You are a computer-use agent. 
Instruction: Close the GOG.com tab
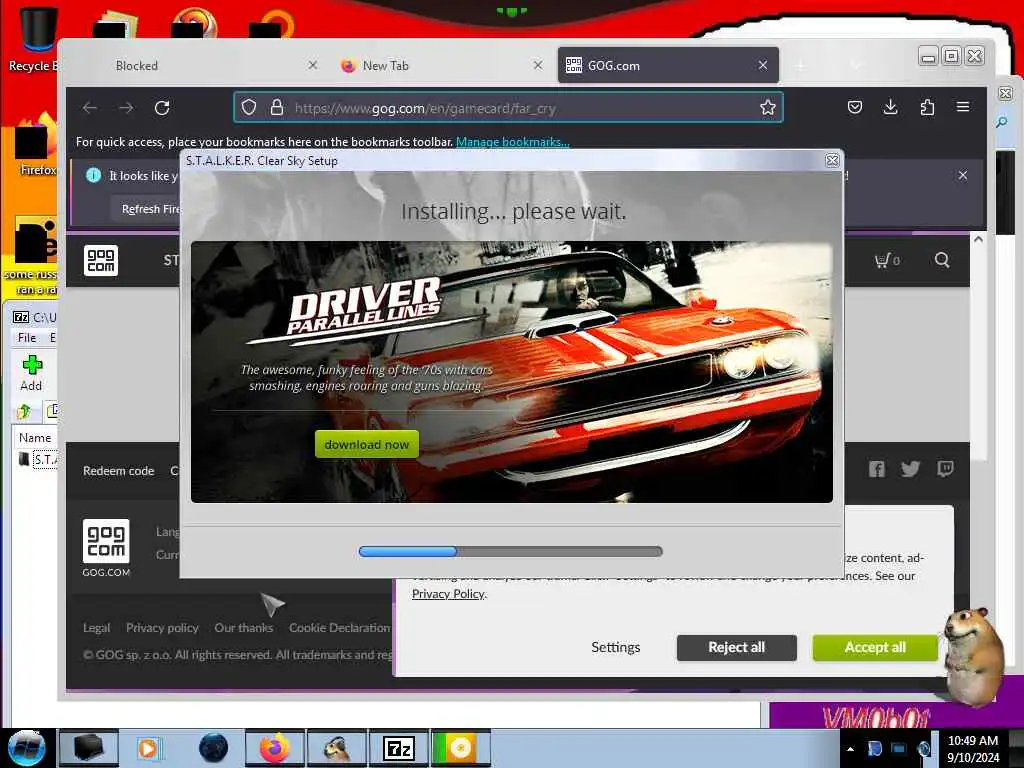pos(763,65)
